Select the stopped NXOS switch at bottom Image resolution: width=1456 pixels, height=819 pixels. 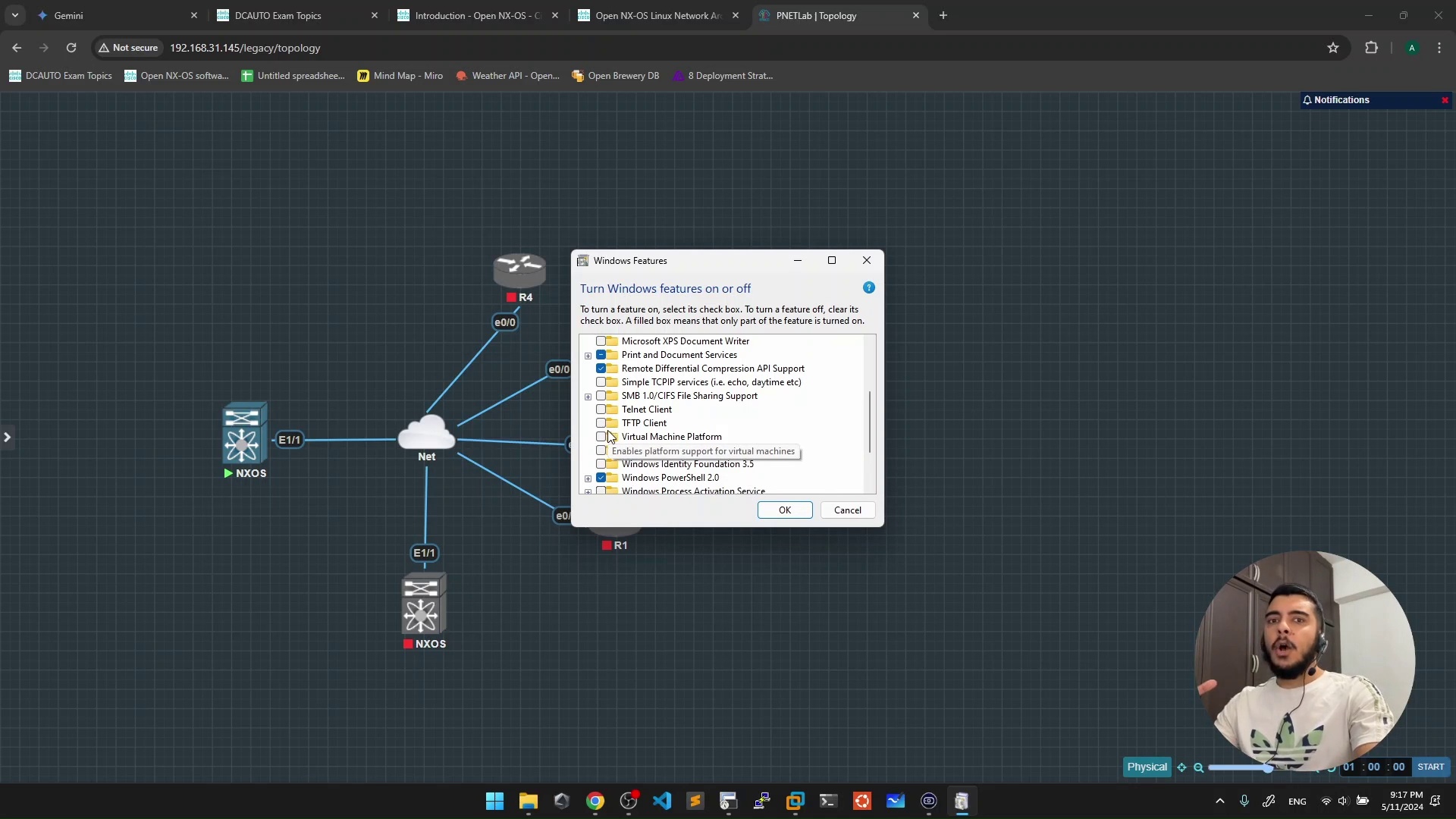coord(424,604)
